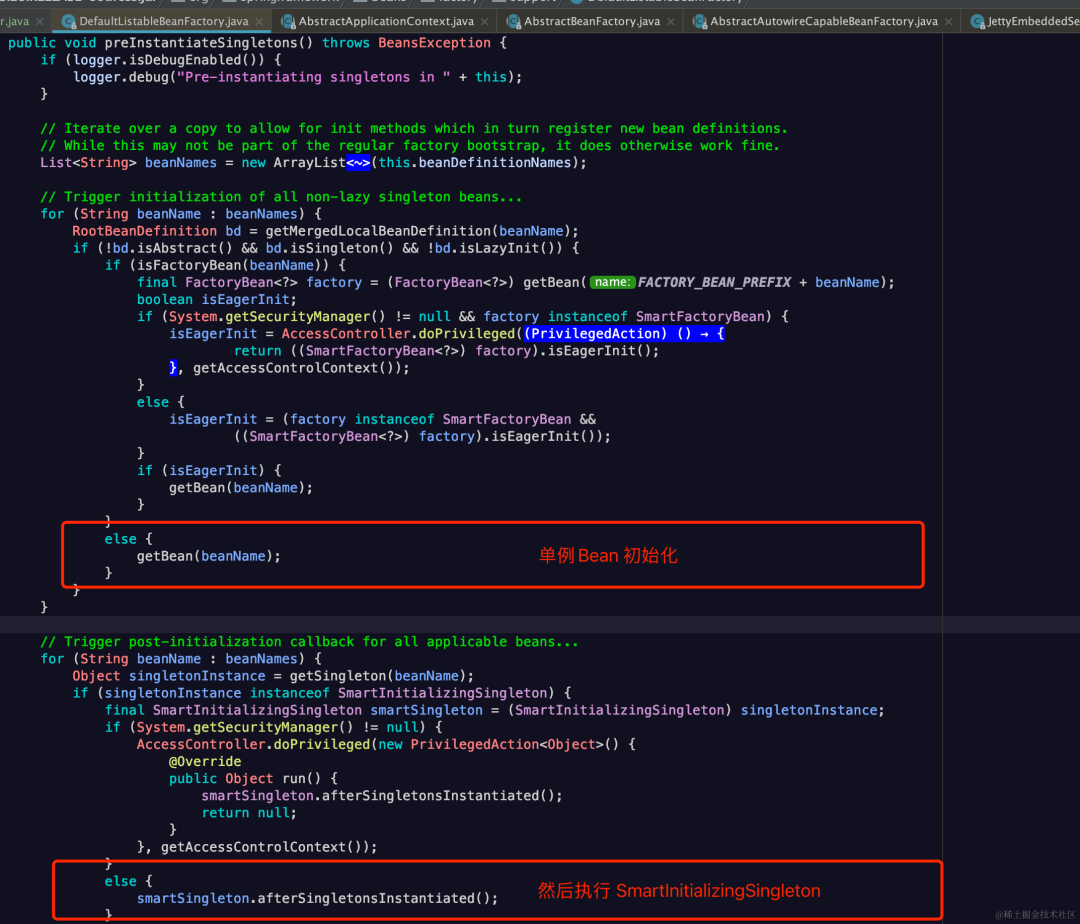Open the rightmost JettyEmbeddedSe tab
This screenshot has width=1080, height=924.
coord(1030,20)
